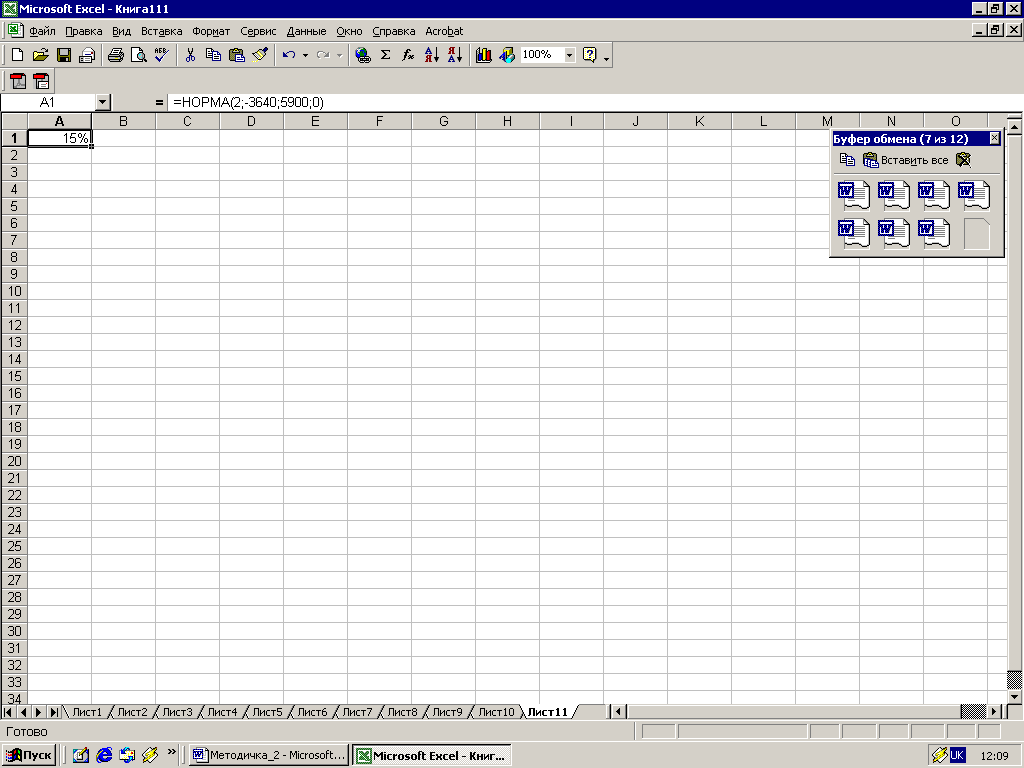Click vertical scrollbar down arrow
Screen dimensions: 1024x768
[1014, 697]
